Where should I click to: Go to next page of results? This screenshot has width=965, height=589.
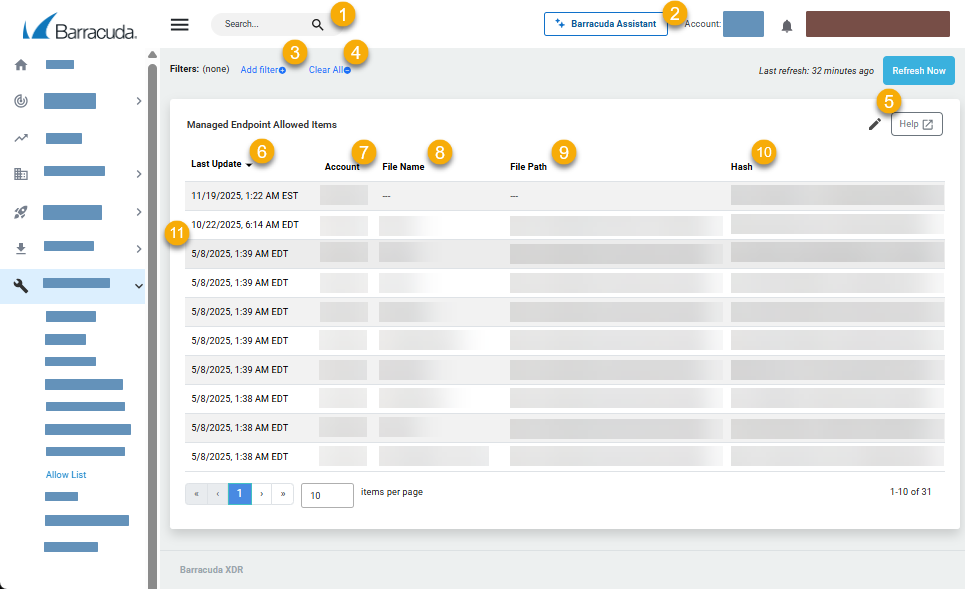pos(262,494)
